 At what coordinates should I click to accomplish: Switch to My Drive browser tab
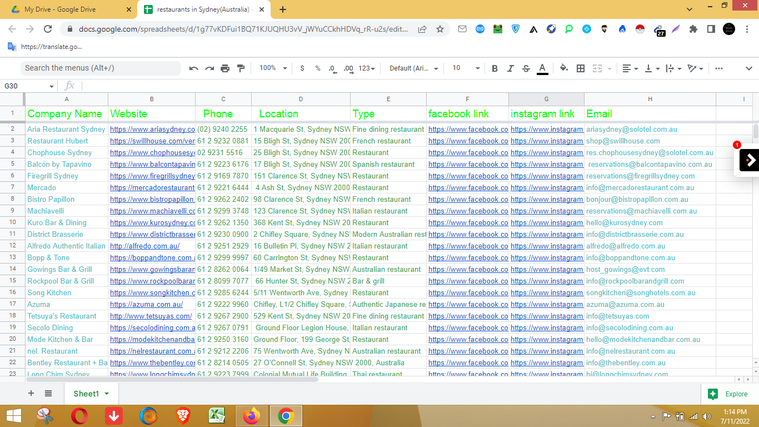pyautogui.click(x=65, y=9)
